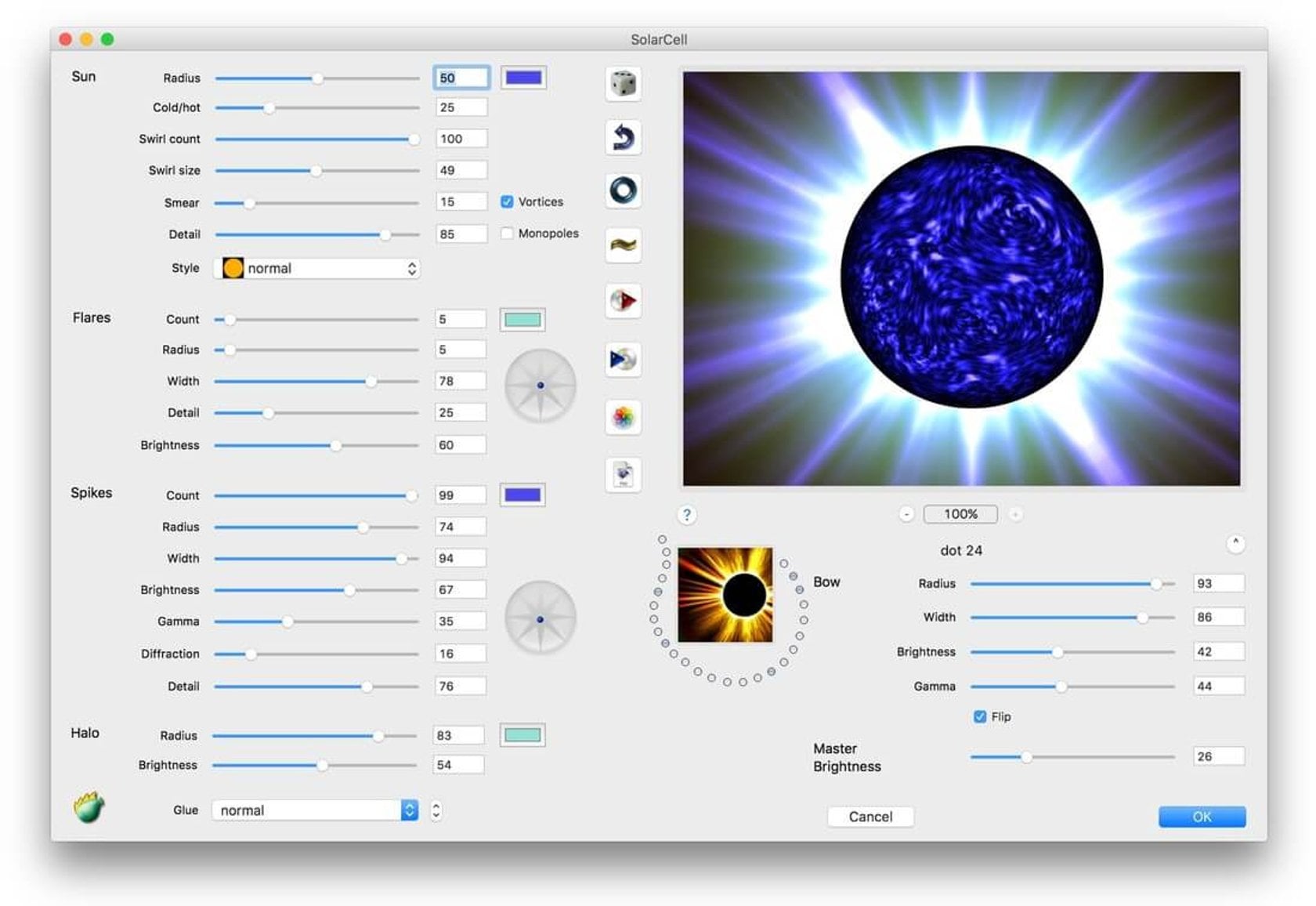This screenshot has width=1316, height=906.
Task: Click the import preset icon with red arrow
Action: tap(623, 301)
